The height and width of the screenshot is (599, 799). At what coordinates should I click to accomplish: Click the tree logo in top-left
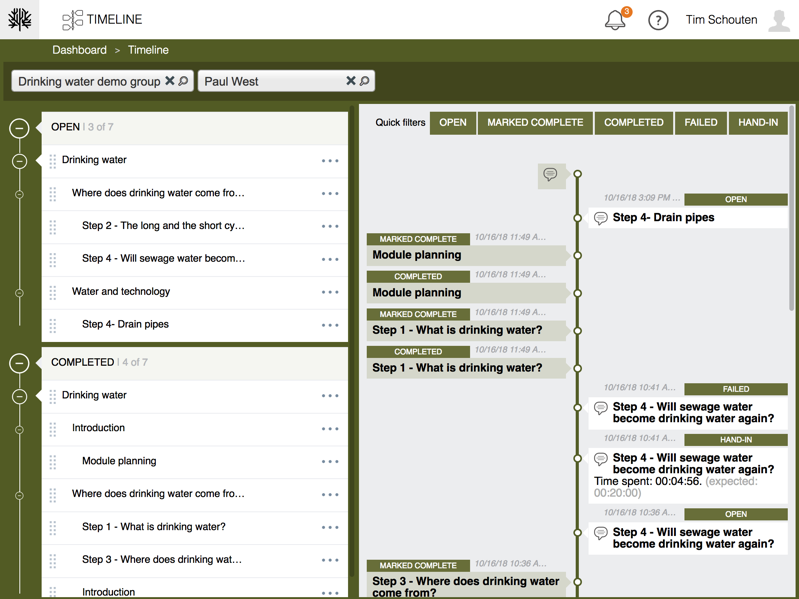[20, 20]
